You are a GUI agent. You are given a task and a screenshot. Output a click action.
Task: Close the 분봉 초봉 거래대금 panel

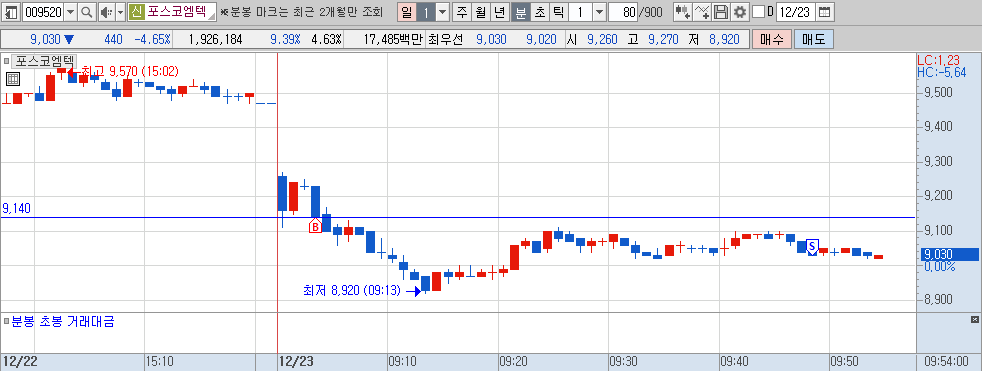974,320
